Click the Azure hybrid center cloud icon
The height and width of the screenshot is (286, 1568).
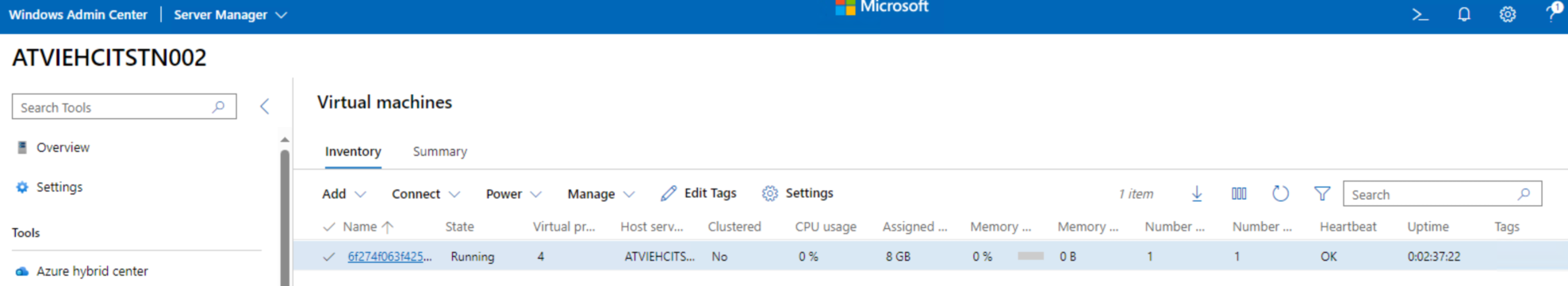coord(22,271)
